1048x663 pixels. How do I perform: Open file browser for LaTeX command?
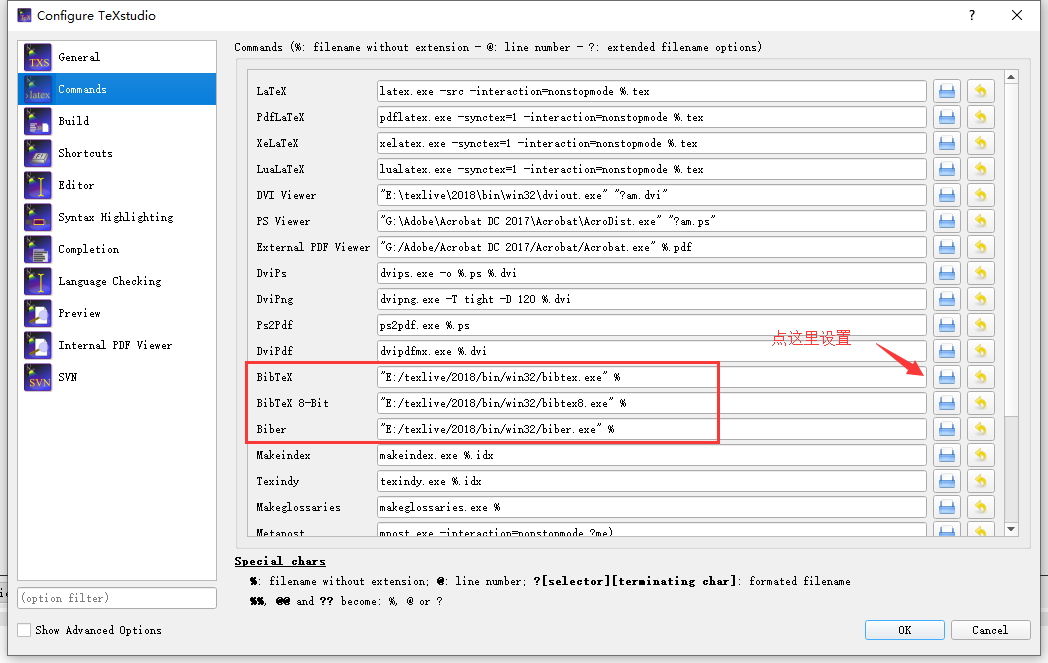pos(946,91)
